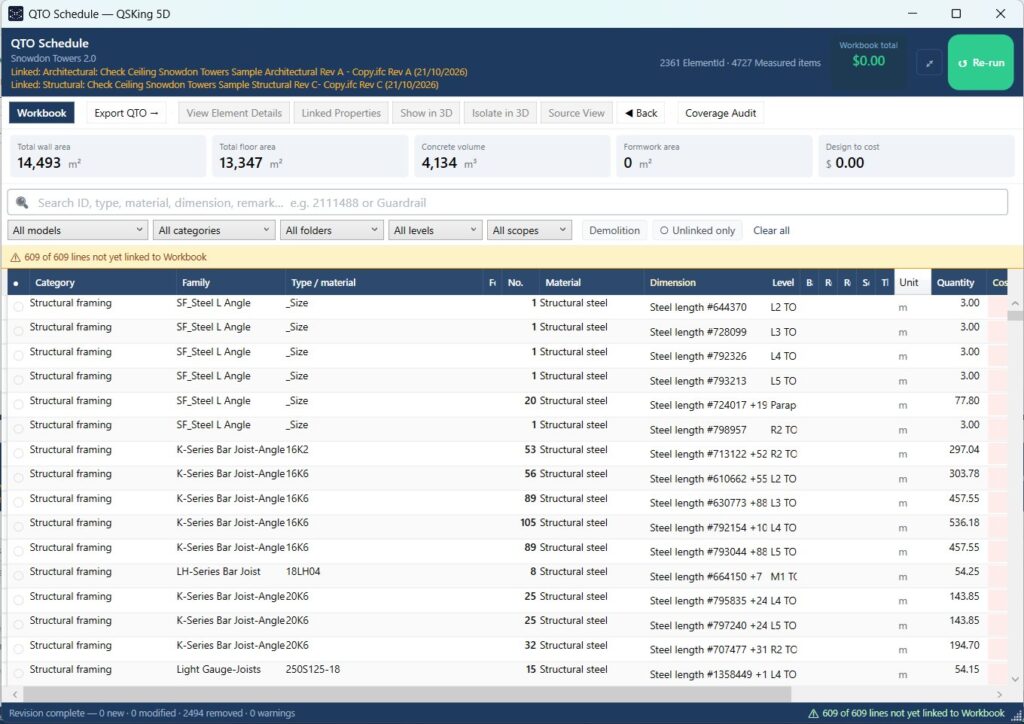This screenshot has width=1024, height=724.
Task: Click the warning triangle in the yellow banner
Action: point(16,257)
